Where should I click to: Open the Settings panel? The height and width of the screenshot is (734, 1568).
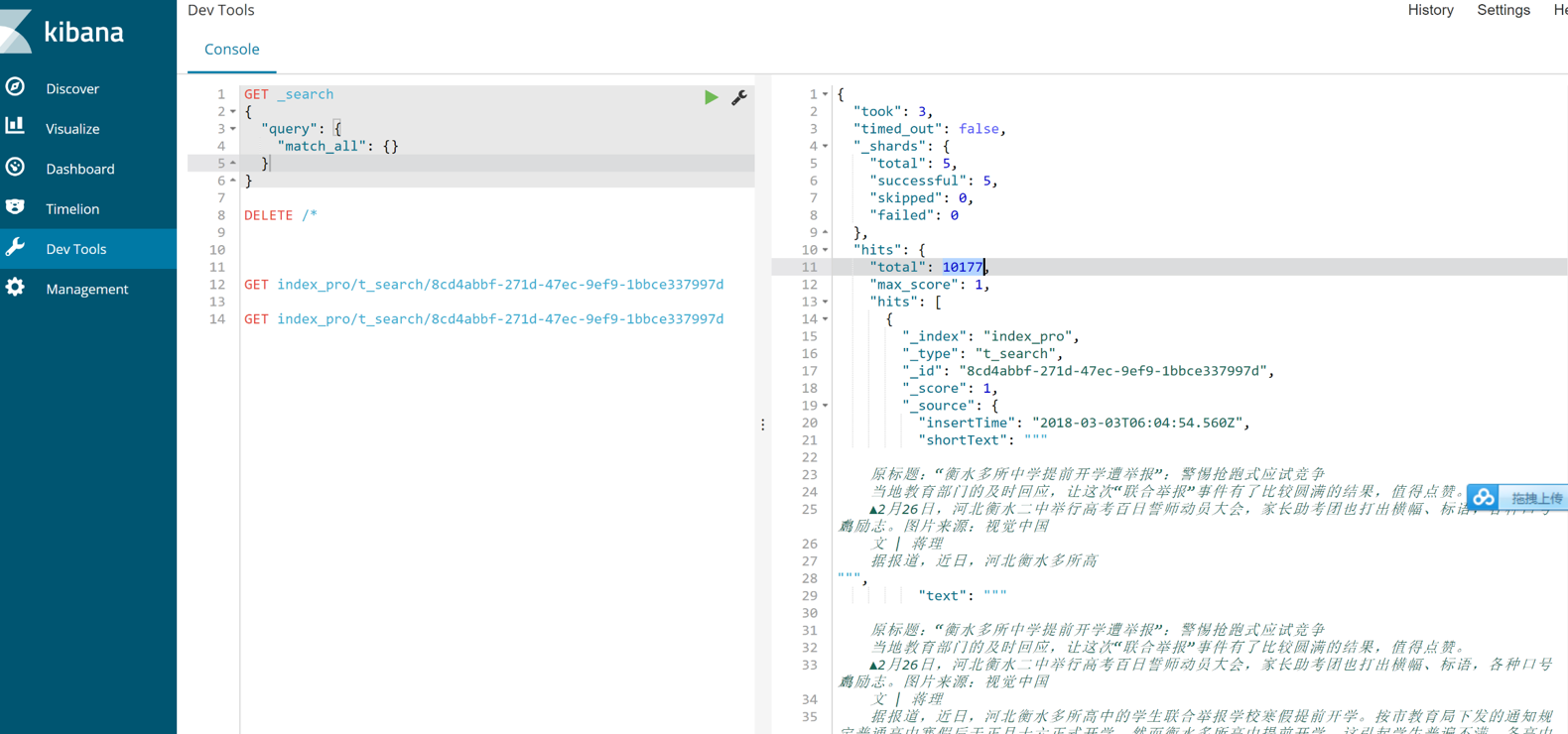point(1503,10)
